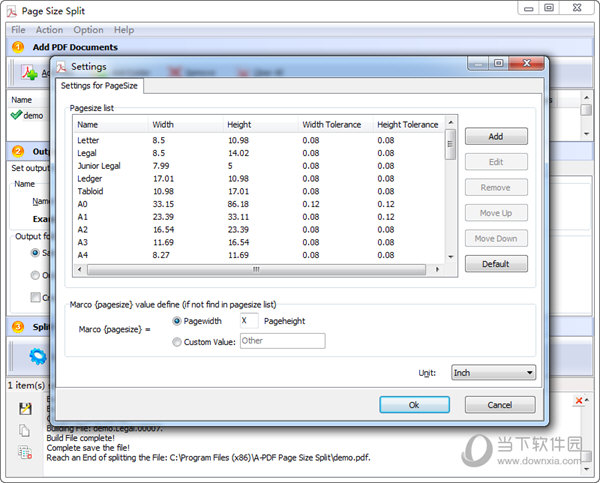This screenshot has width=600, height=483.
Task: Select the Pagewidth radio button
Action: (x=176, y=321)
